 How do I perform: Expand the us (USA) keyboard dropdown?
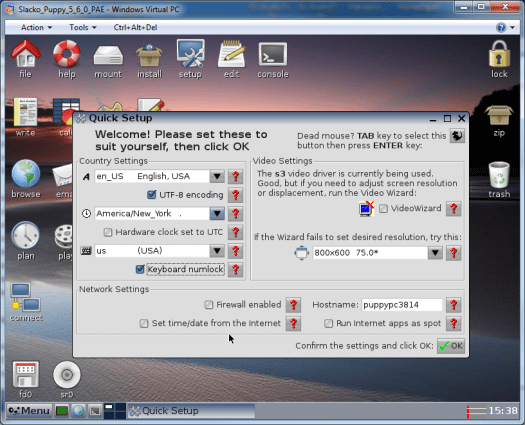click(217, 251)
